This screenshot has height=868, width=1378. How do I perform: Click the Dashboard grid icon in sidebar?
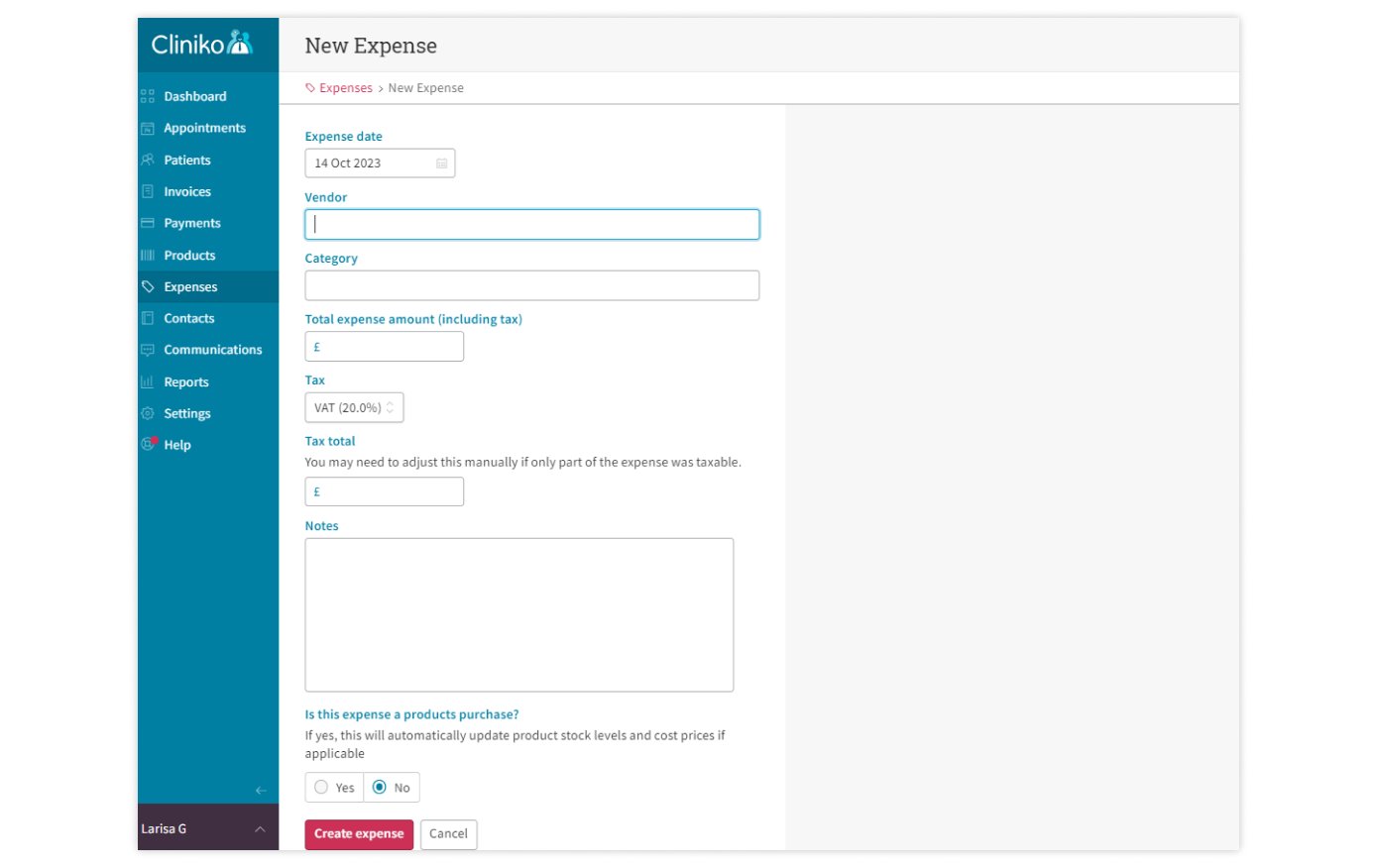tap(148, 96)
